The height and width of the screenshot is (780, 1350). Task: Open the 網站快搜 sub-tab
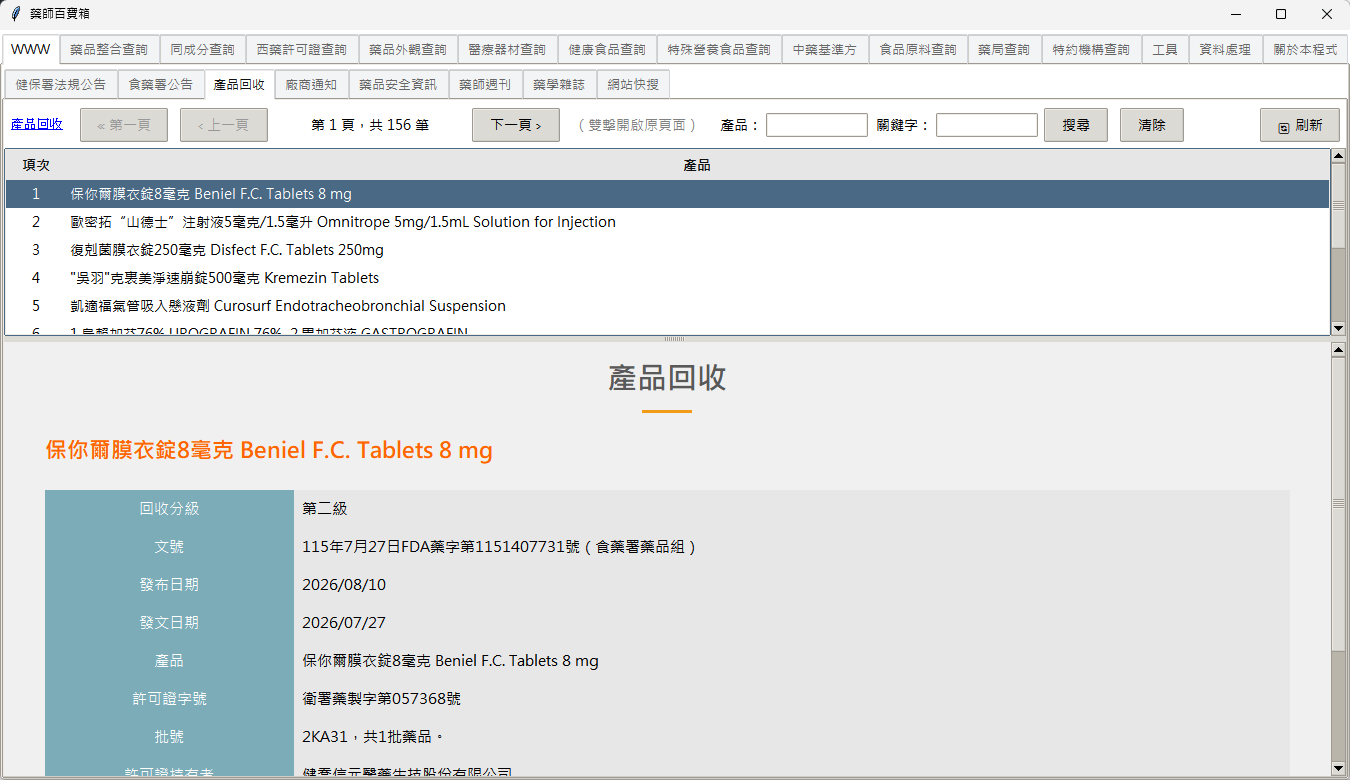point(633,85)
